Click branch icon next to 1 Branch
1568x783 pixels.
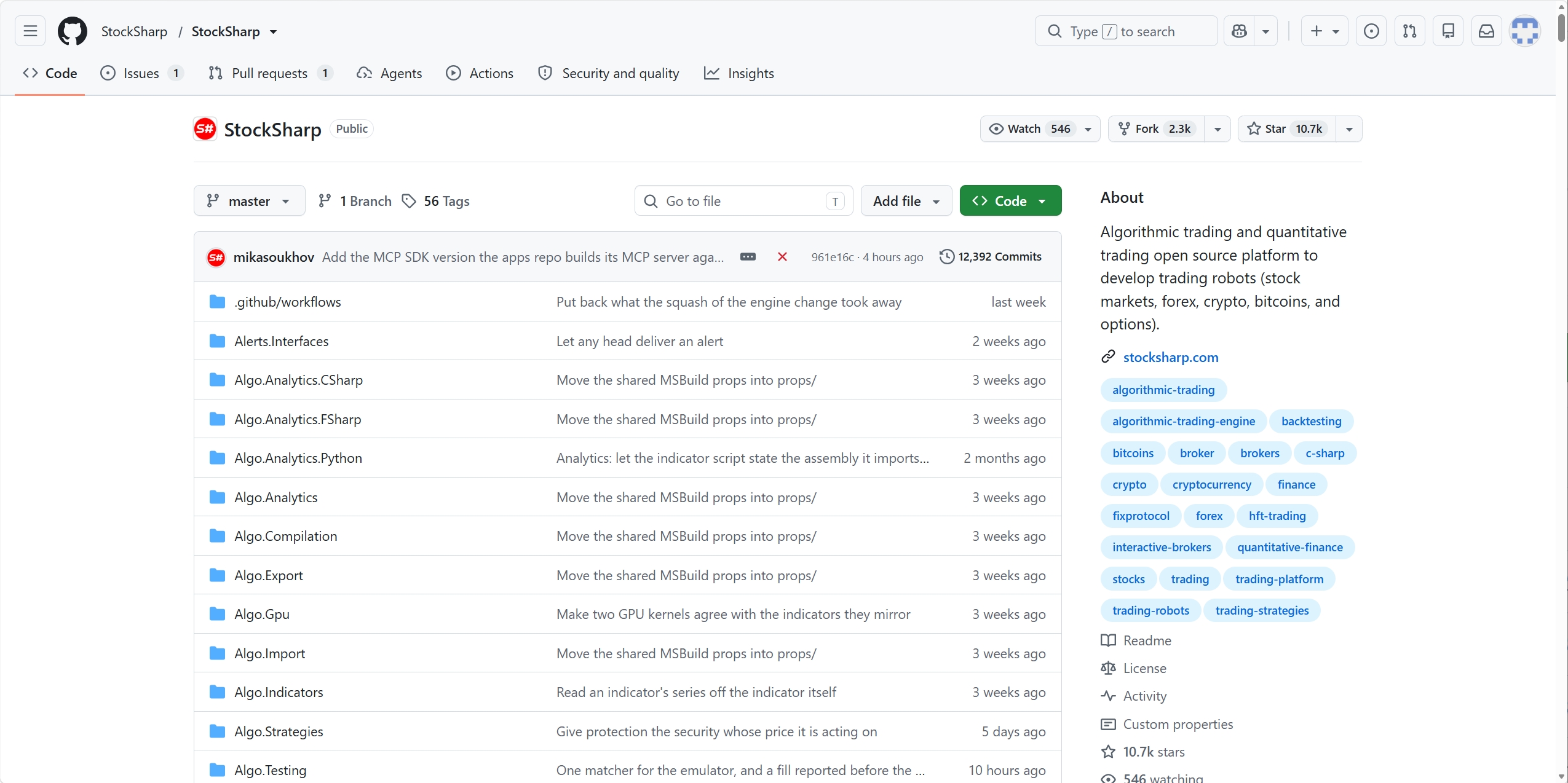click(325, 201)
